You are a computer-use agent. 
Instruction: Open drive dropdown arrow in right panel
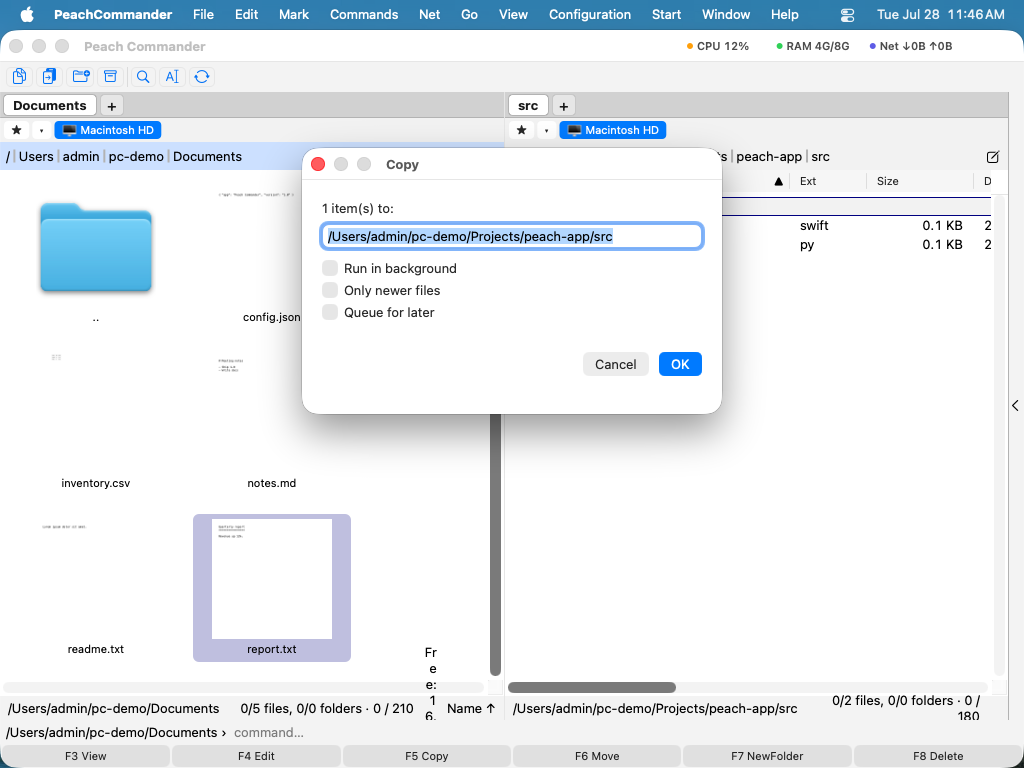click(x=546, y=130)
